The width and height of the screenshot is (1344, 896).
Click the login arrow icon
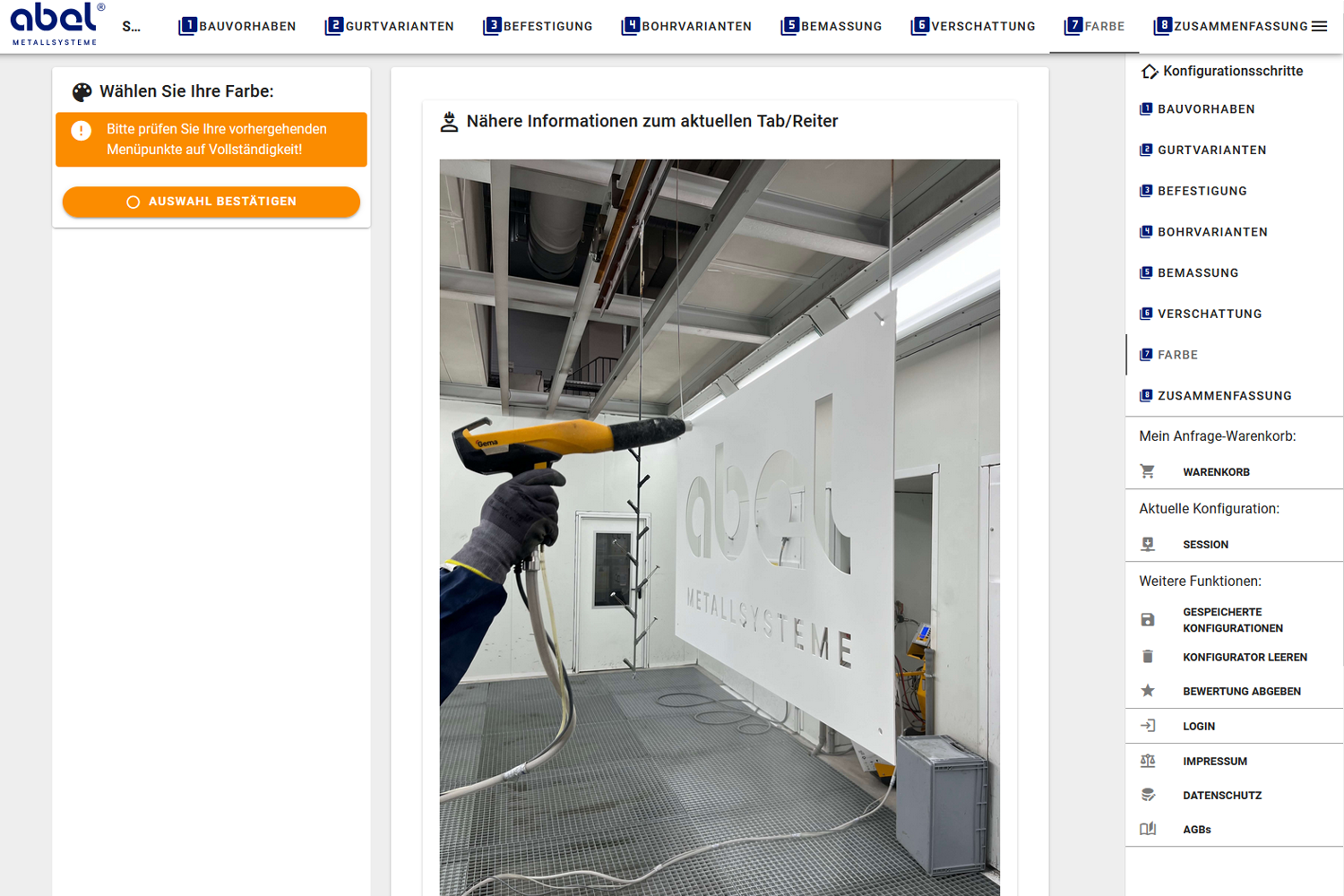(x=1148, y=726)
